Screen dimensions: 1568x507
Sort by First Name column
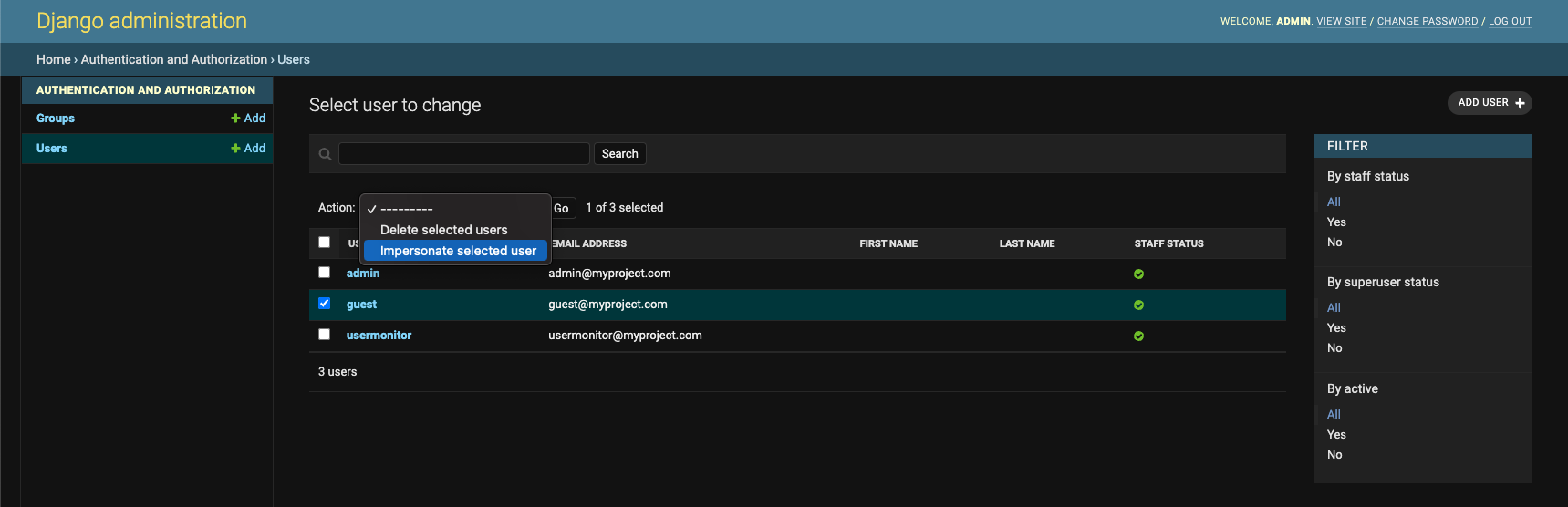pos(888,243)
